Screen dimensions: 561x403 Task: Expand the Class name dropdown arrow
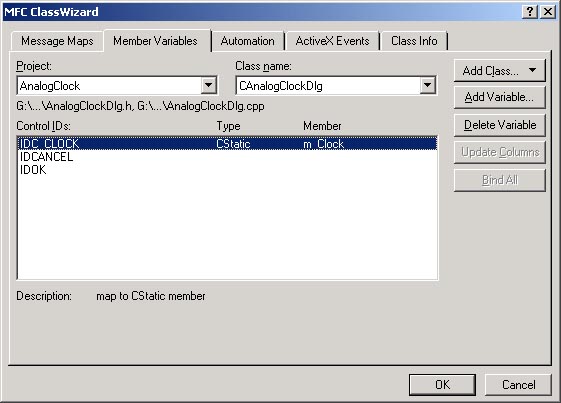tap(428, 86)
